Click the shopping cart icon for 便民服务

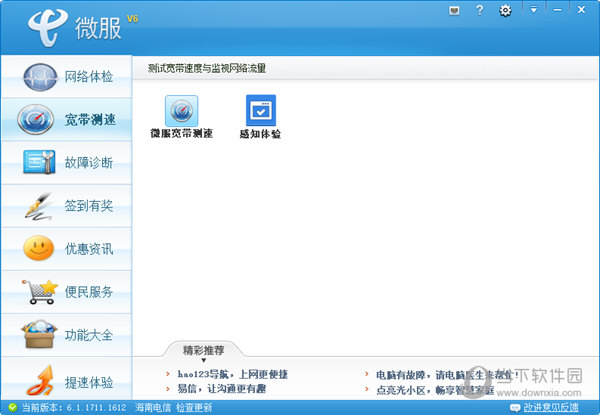(x=40, y=291)
